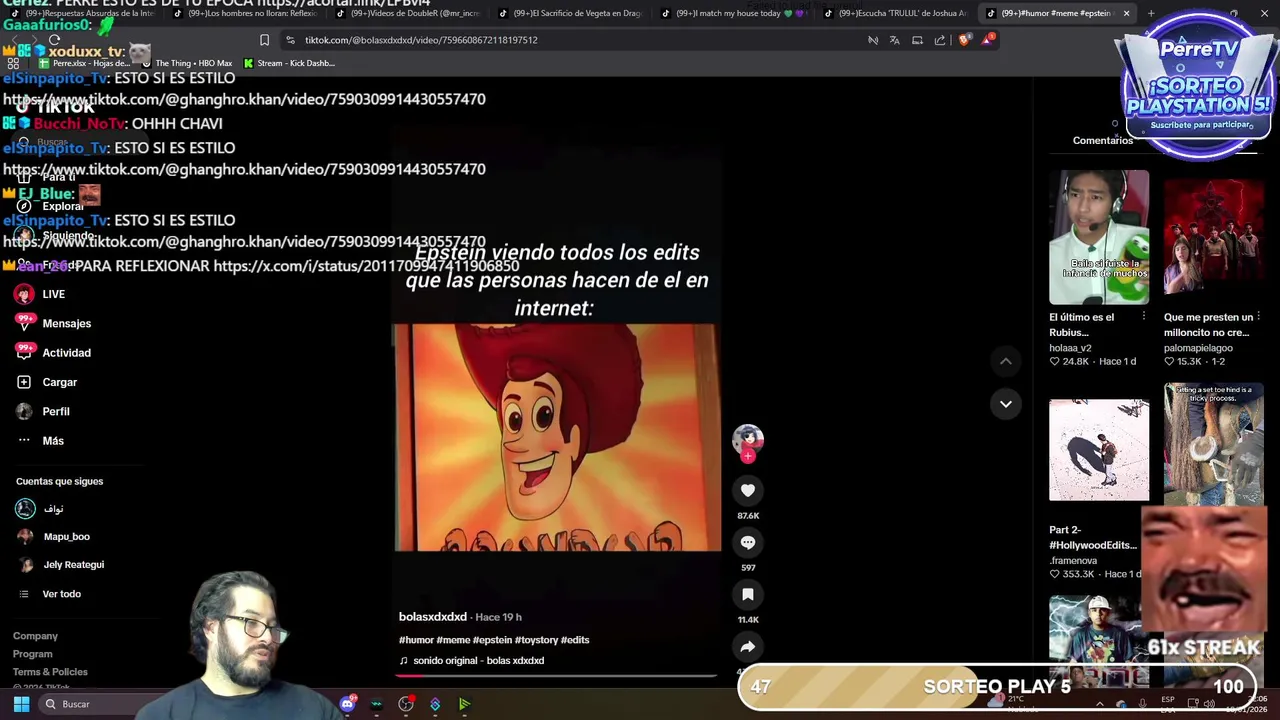Like the video with the heart icon

tap(747, 490)
